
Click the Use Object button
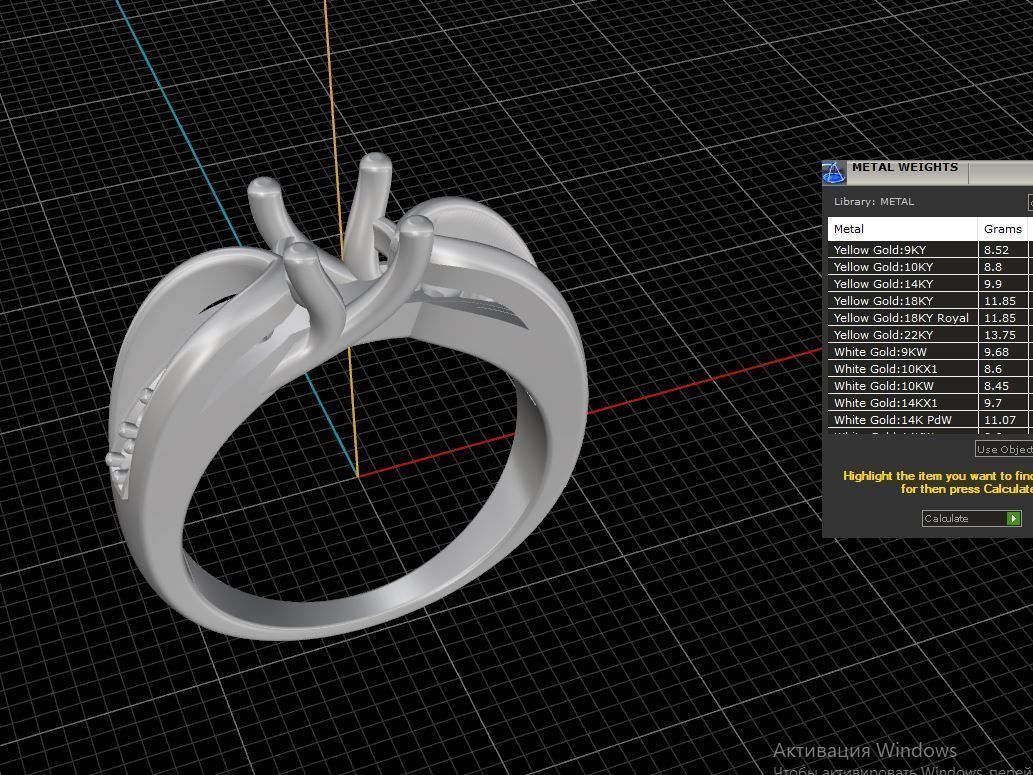tap(1004, 449)
